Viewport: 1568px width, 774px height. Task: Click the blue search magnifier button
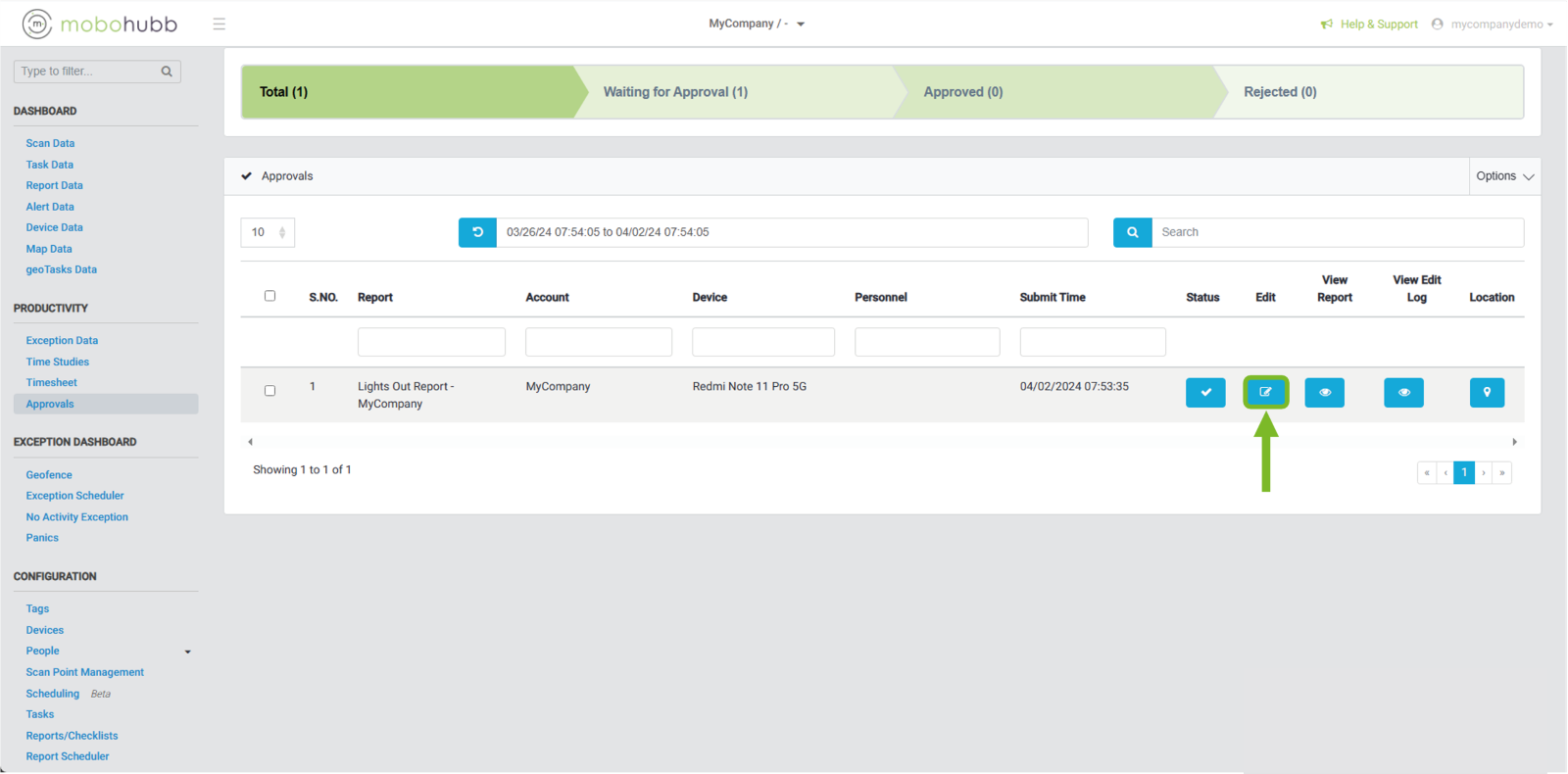(x=1132, y=232)
